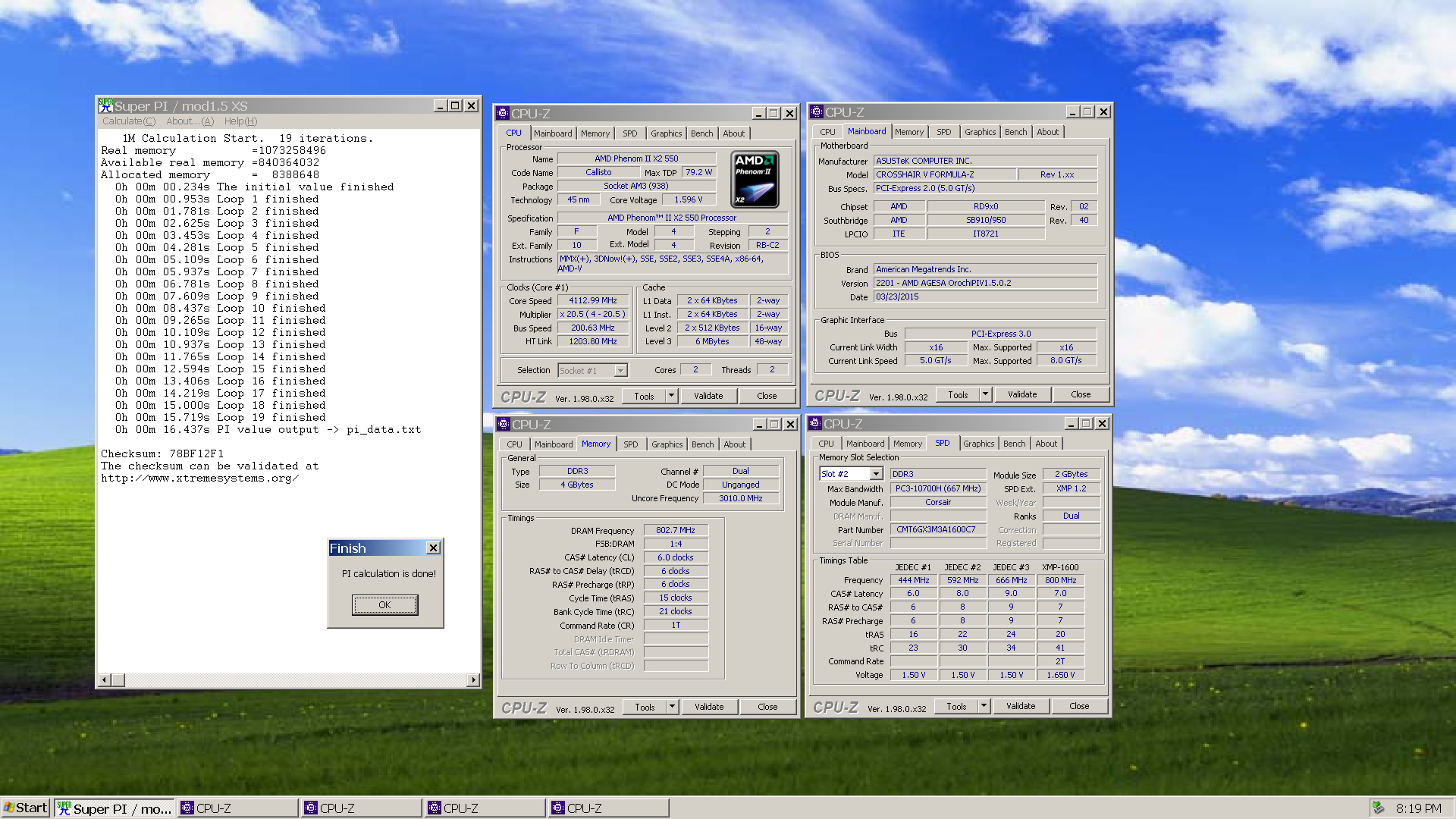This screenshot has width=1456, height=819.
Task: Click Close button in Mainboard window
Action: coord(1081,394)
